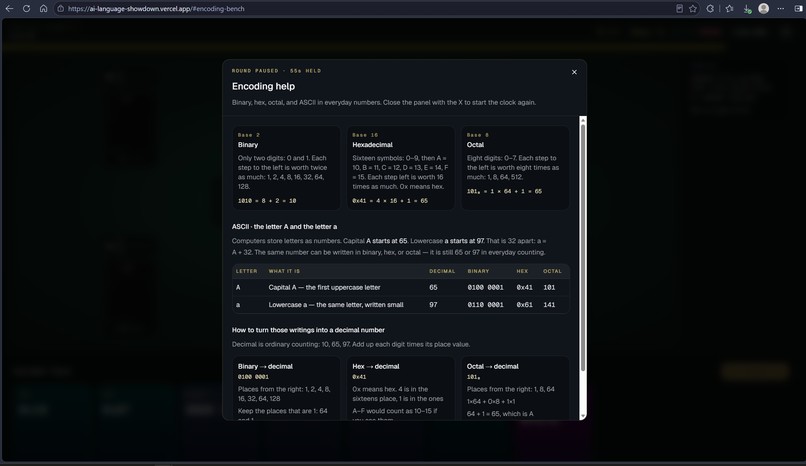Viewport: 806px width, 466px height.
Task: Click the 'Hex → decimal' card title
Action: click(x=375, y=366)
